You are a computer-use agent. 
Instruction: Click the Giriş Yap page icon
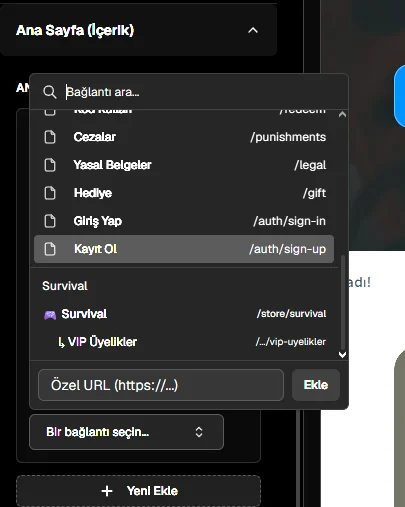click(50, 221)
